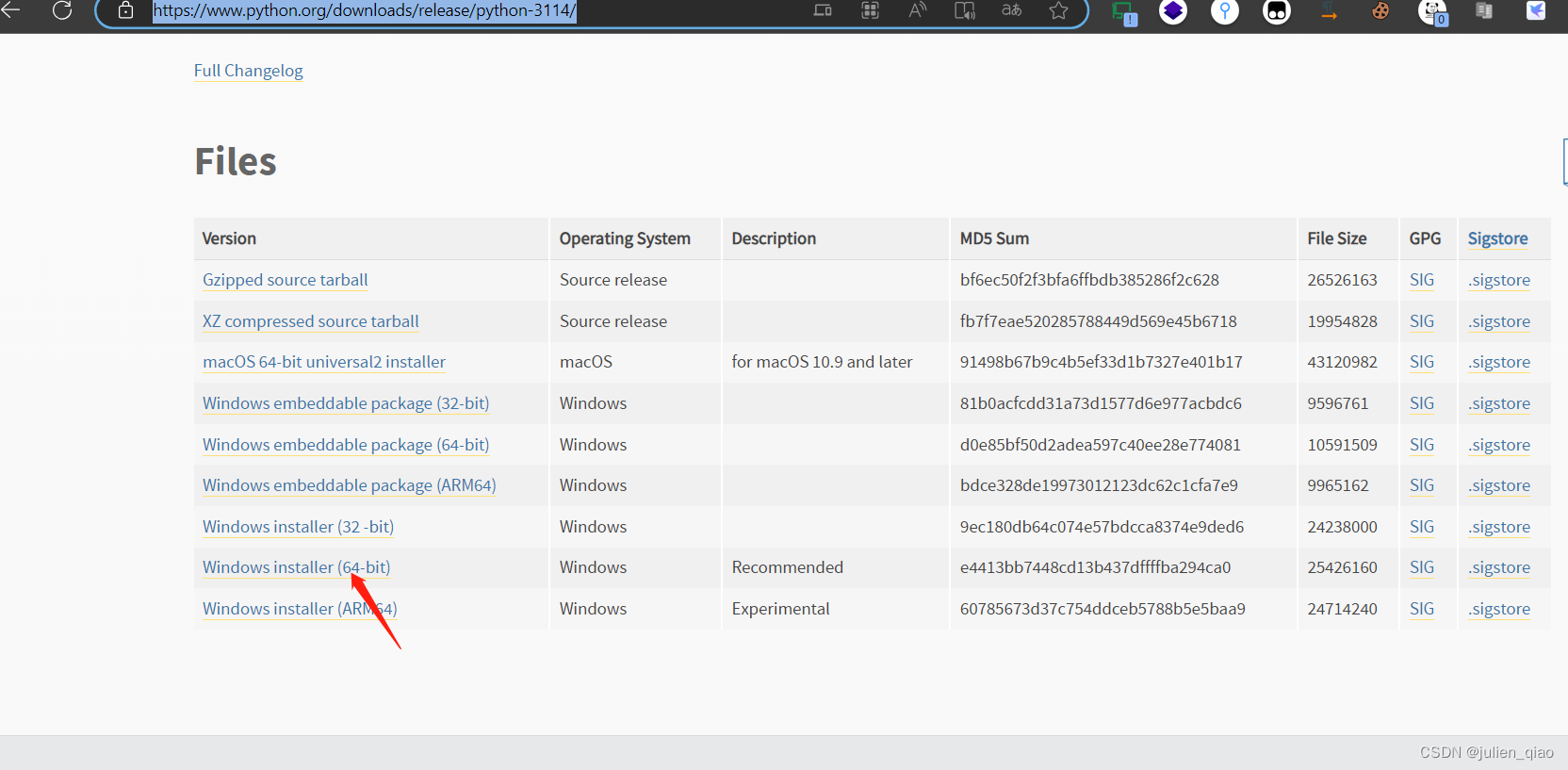
Task: Open the cookie extension icon
Action: tap(1380, 11)
